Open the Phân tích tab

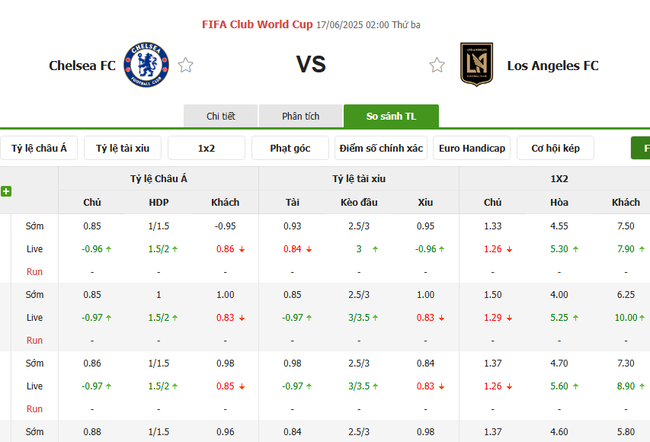coord(299,116)
